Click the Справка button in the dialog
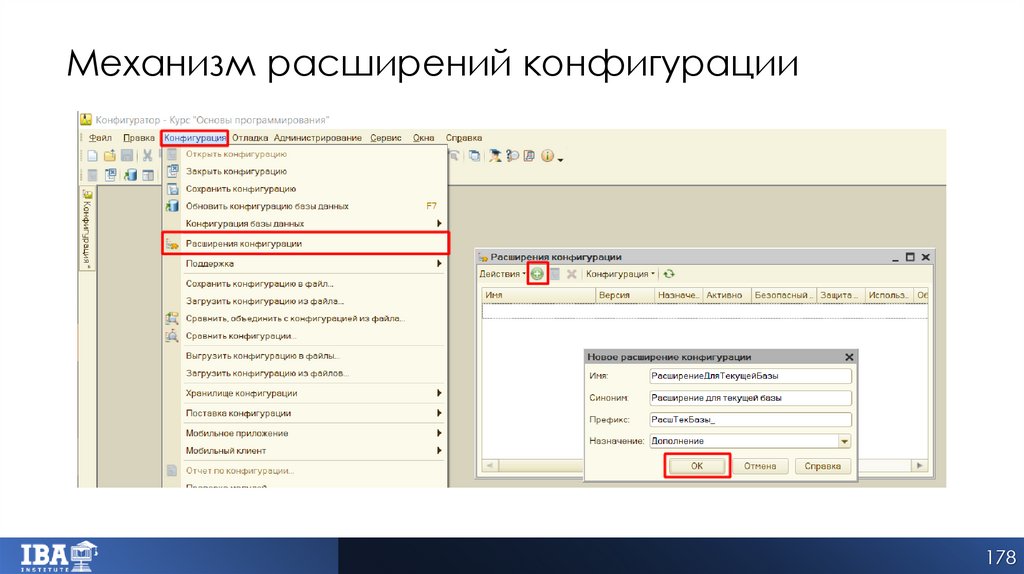Image resolution: width=1024 pixels, height=574 pixels. click(822, 466)
